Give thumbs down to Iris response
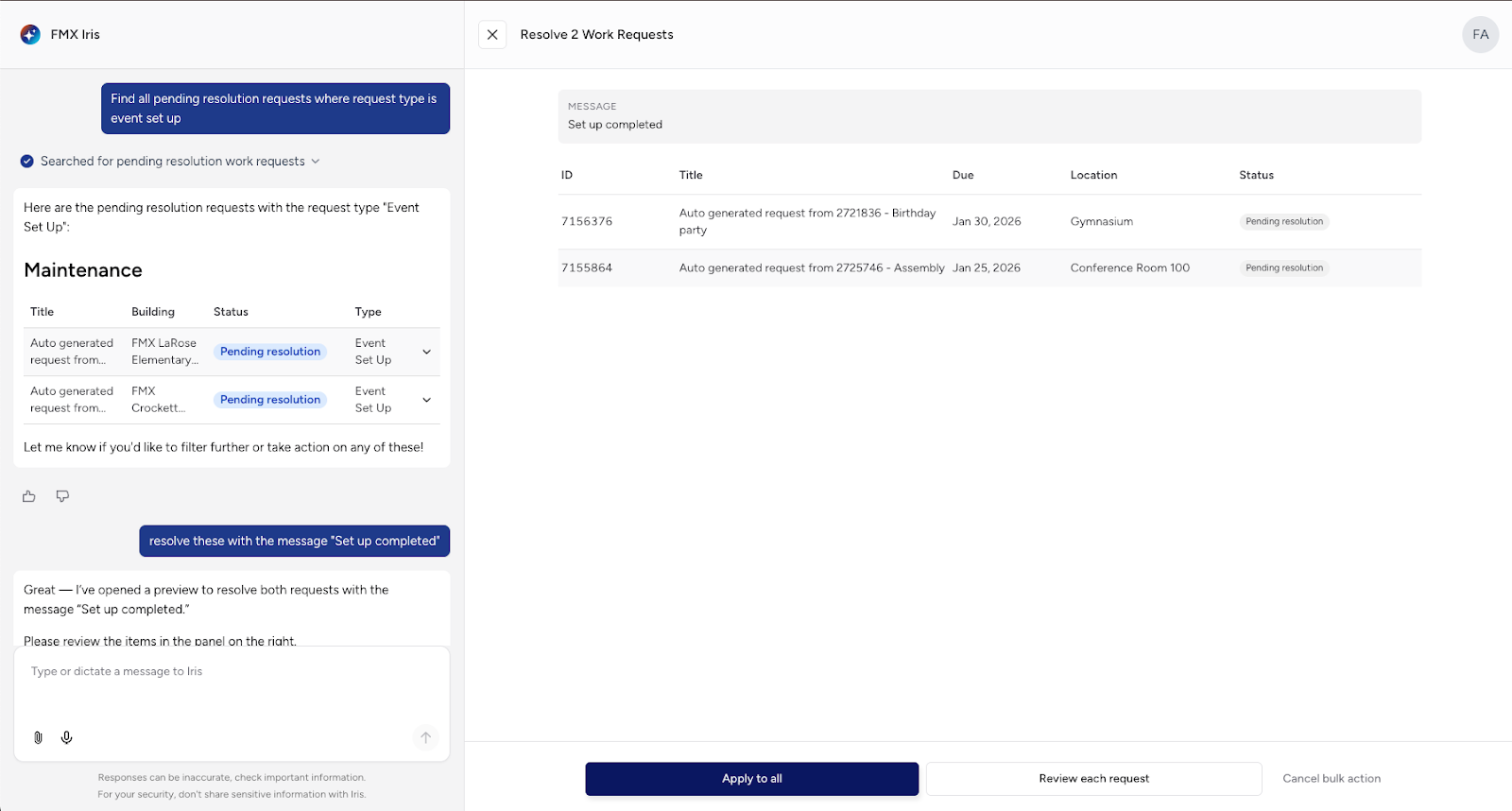 (62, 496)
